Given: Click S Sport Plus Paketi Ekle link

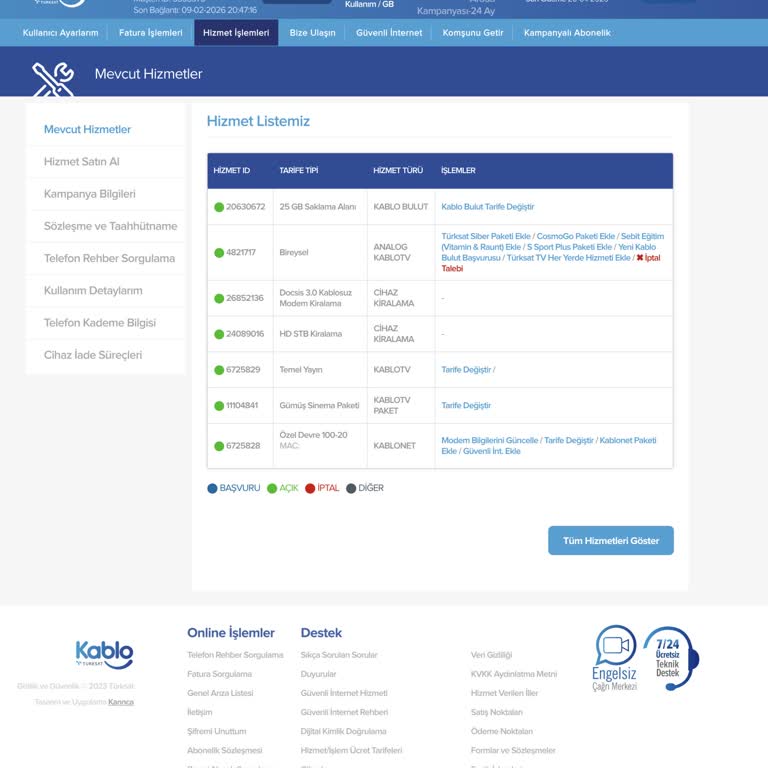Looking at the screenshot, I should point(569,247).
